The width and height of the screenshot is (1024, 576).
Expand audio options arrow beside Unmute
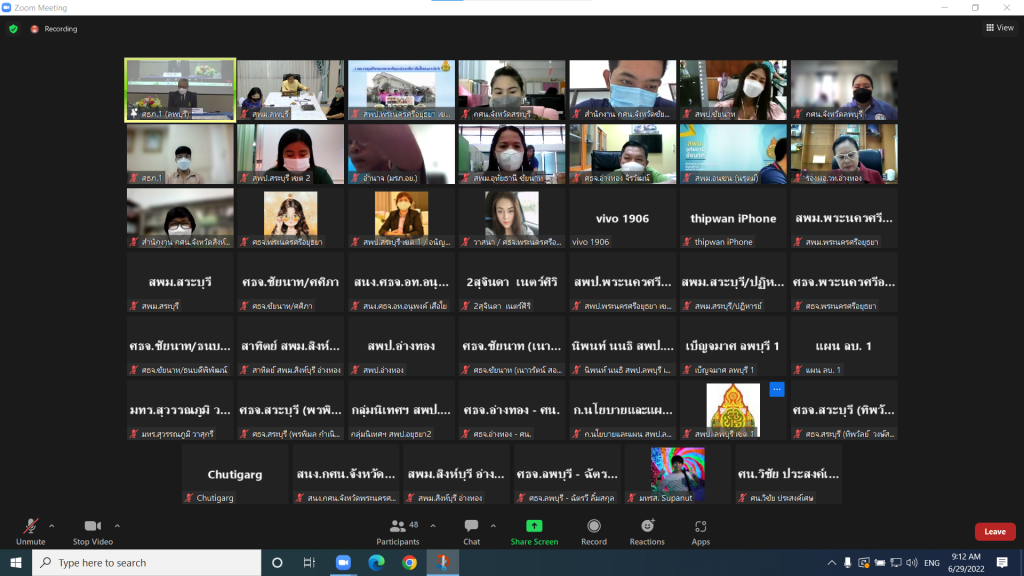52,526
